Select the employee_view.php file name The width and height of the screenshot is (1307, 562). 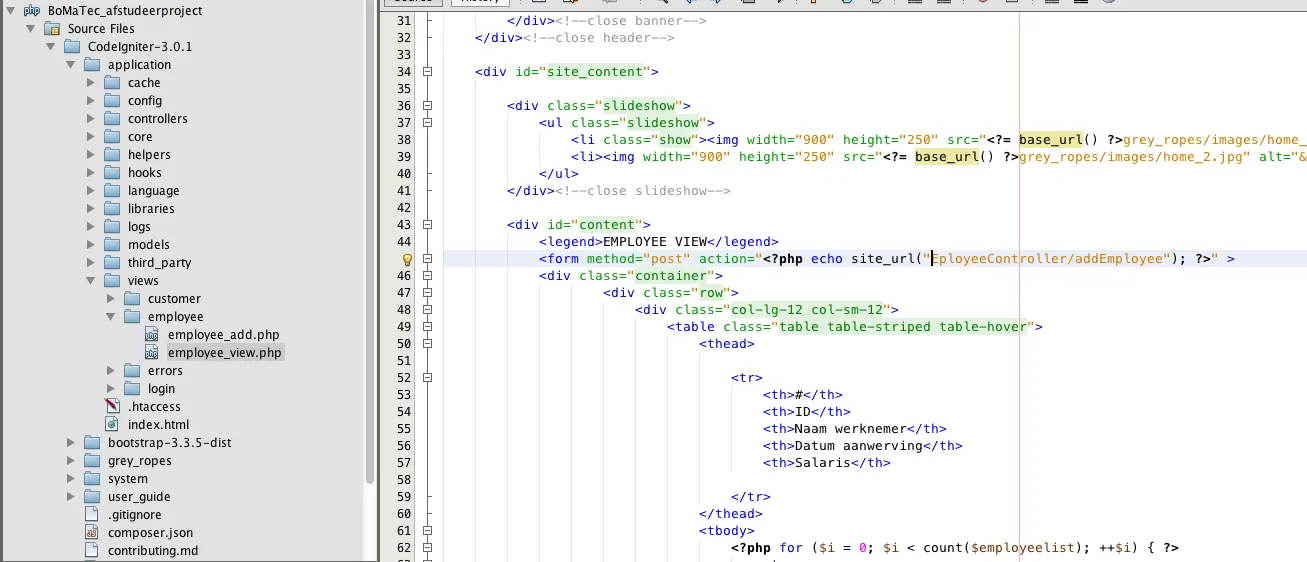click(x=225, y=353)
